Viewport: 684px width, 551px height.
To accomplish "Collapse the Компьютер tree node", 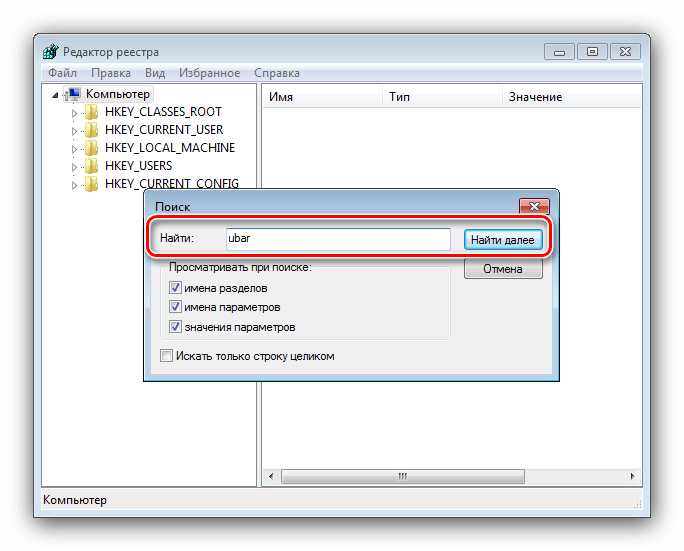I will click(55, 95).
